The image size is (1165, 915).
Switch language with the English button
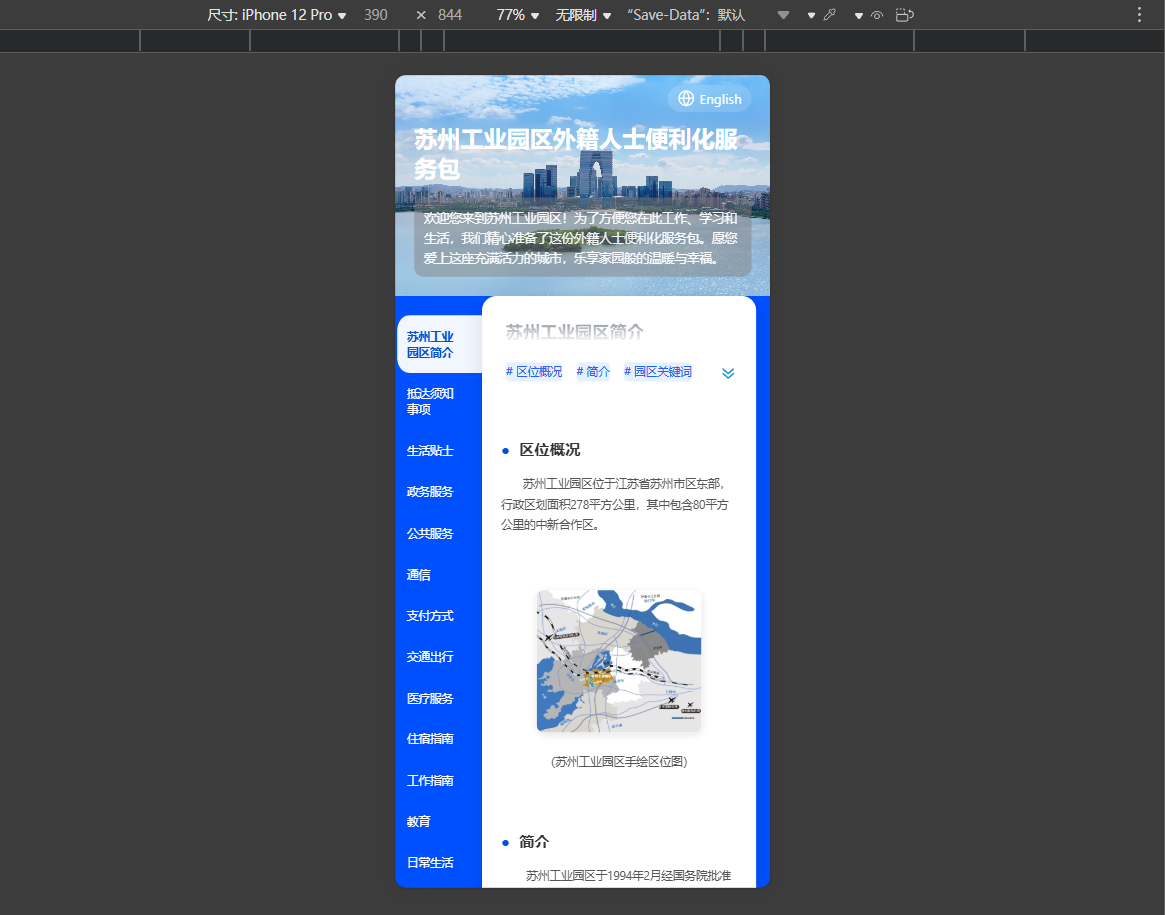point(710,99)
